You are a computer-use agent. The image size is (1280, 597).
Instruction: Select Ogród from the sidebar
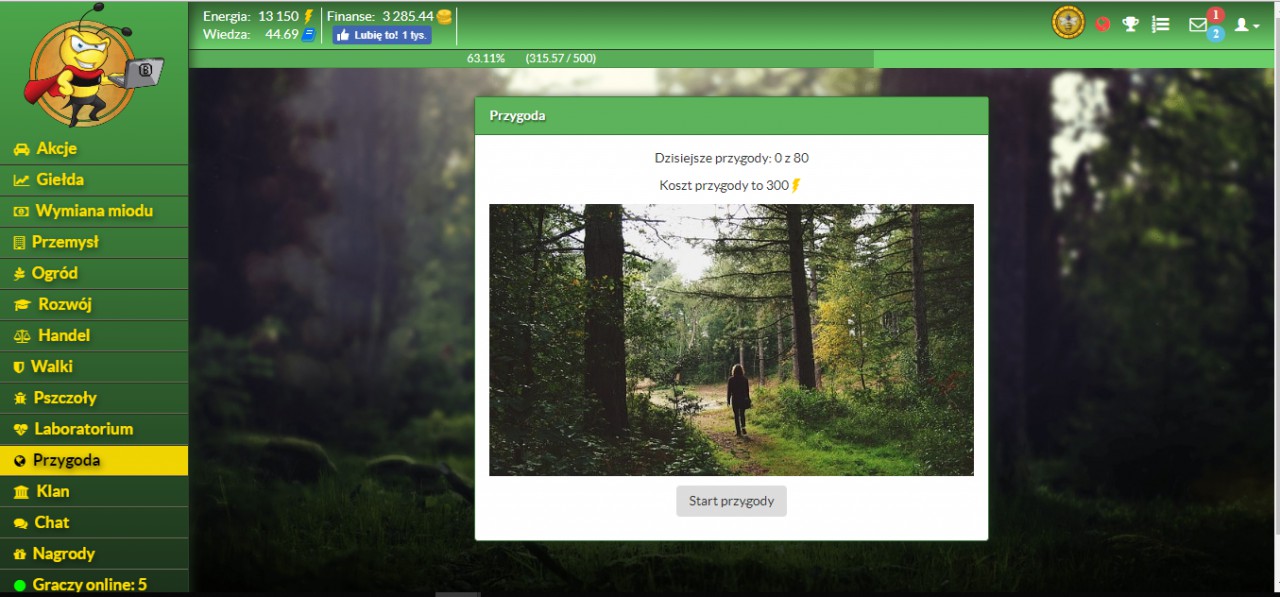tap(94, 273)
